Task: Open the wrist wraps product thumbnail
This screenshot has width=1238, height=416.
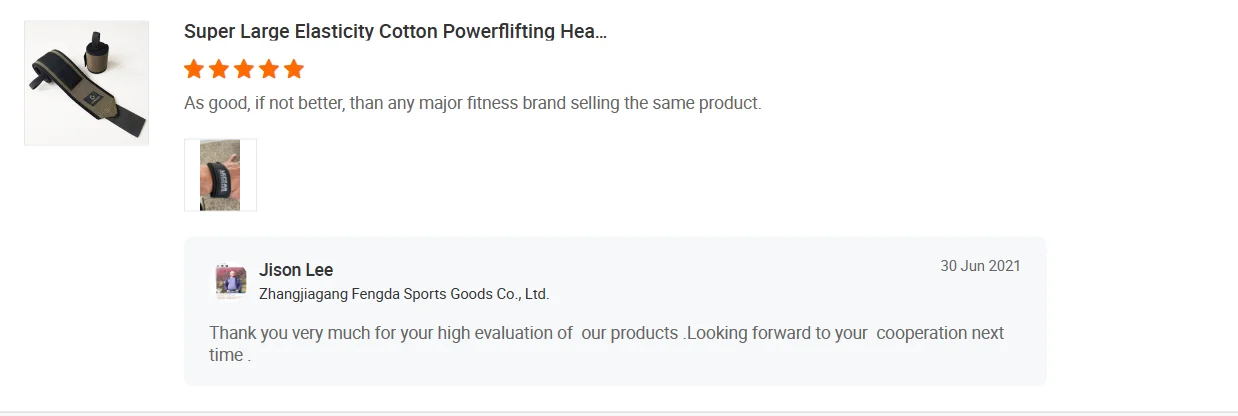Action: [86, 83]
